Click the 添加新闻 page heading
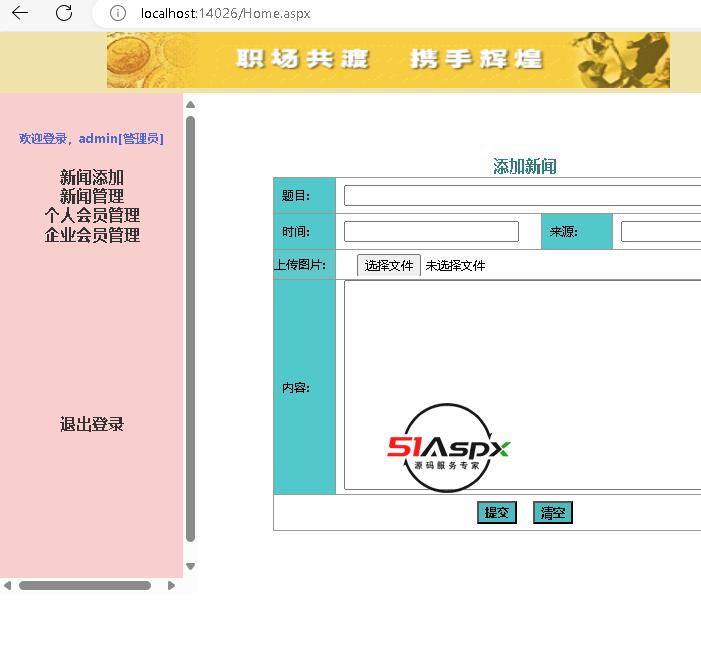This screenshot has height=645, width=701. click(525, 166)
